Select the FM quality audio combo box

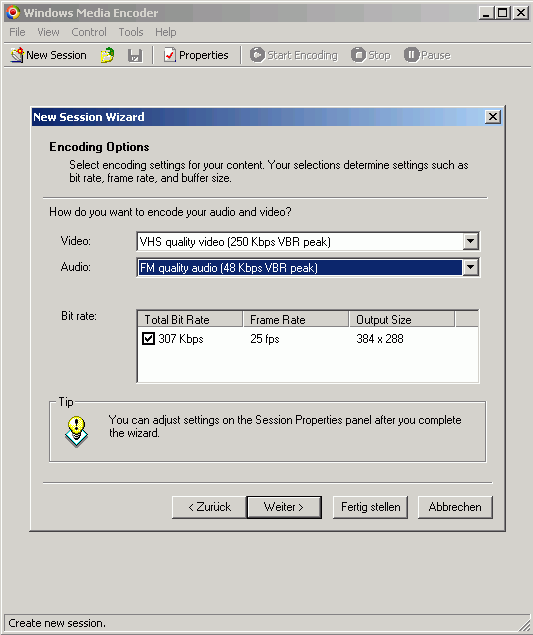[x=308, y=267]
